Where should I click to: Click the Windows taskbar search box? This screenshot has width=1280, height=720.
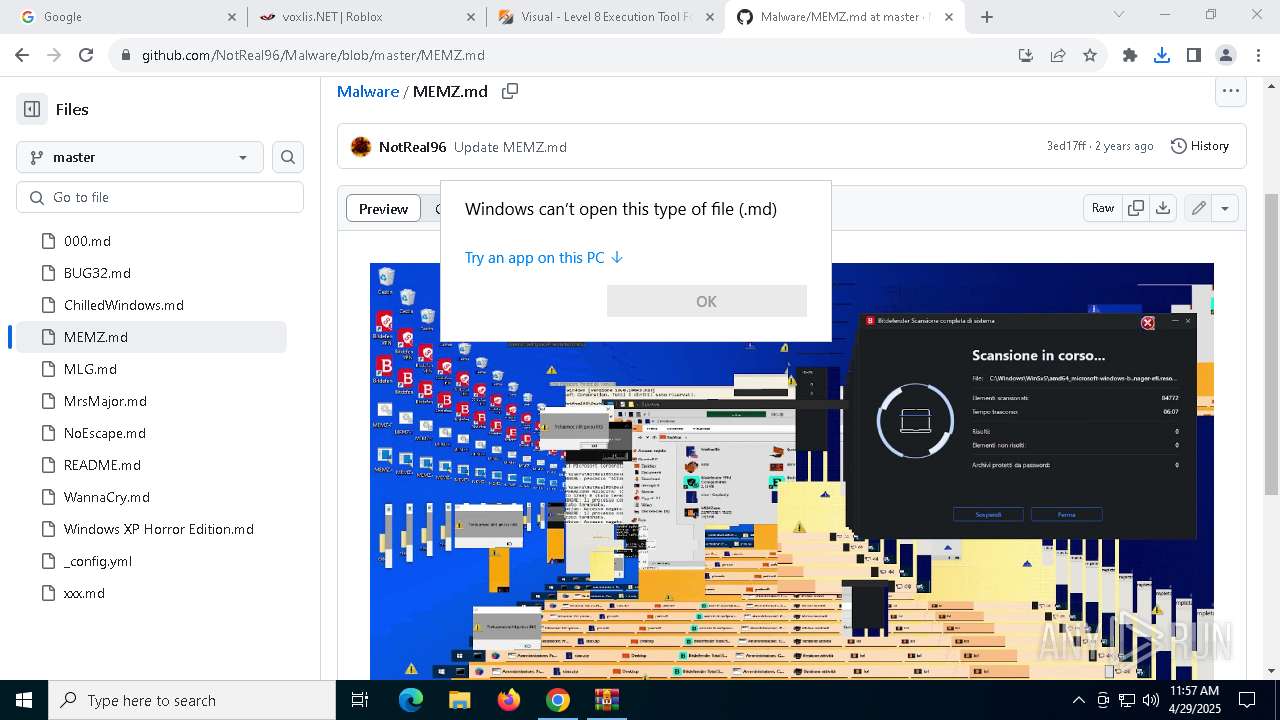pyautogui.click(x=192, y=700)
